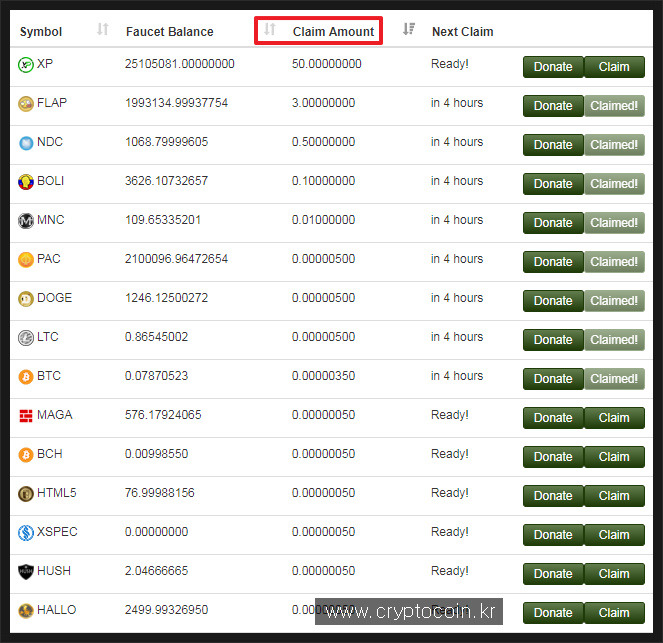Viewport: 663px width, 643px height.
Task: Sort by Faucet Balance using sort arrows before Claim Amount
Action: point(270,29)
